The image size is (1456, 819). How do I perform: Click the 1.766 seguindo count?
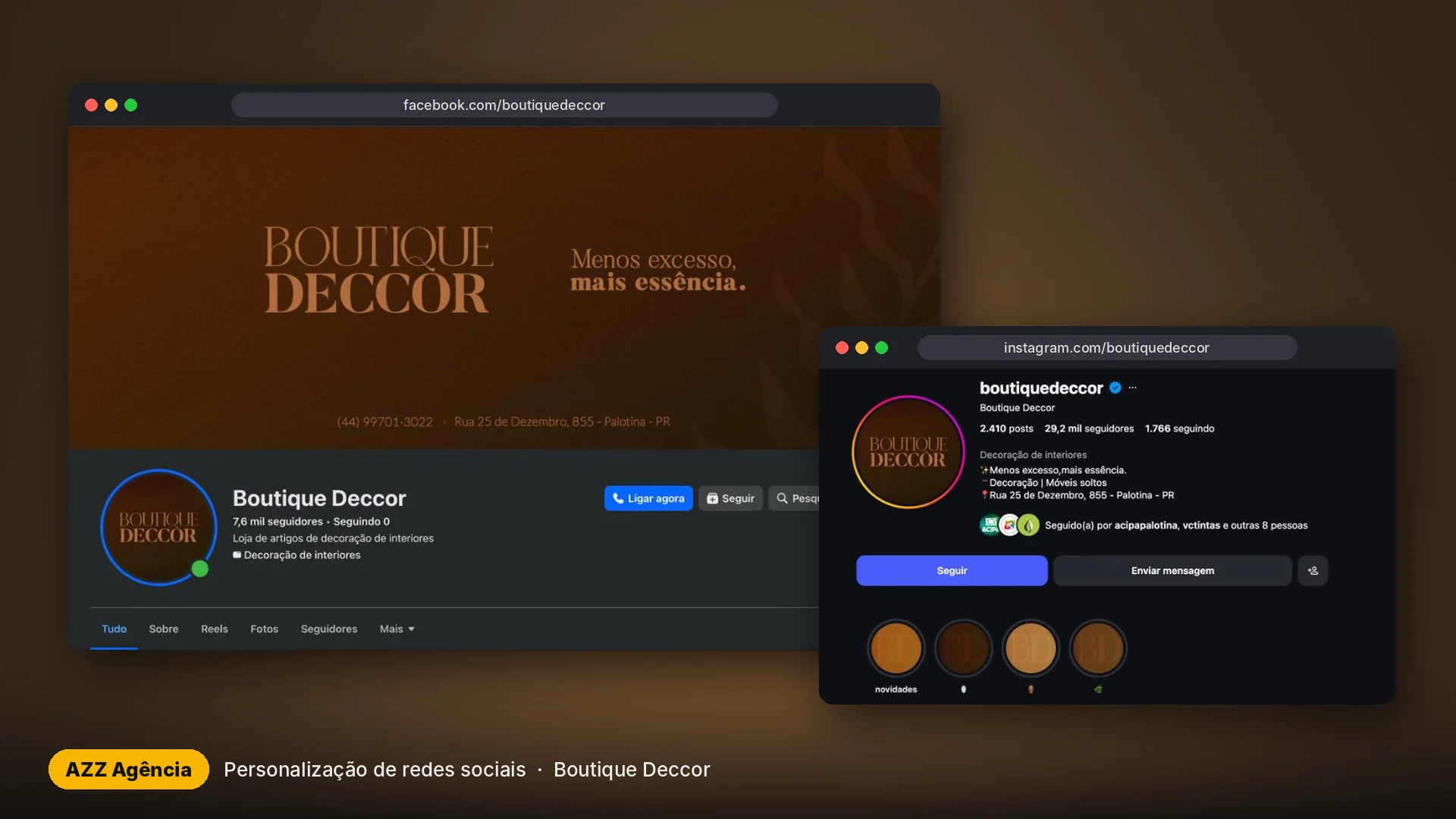1179,428
